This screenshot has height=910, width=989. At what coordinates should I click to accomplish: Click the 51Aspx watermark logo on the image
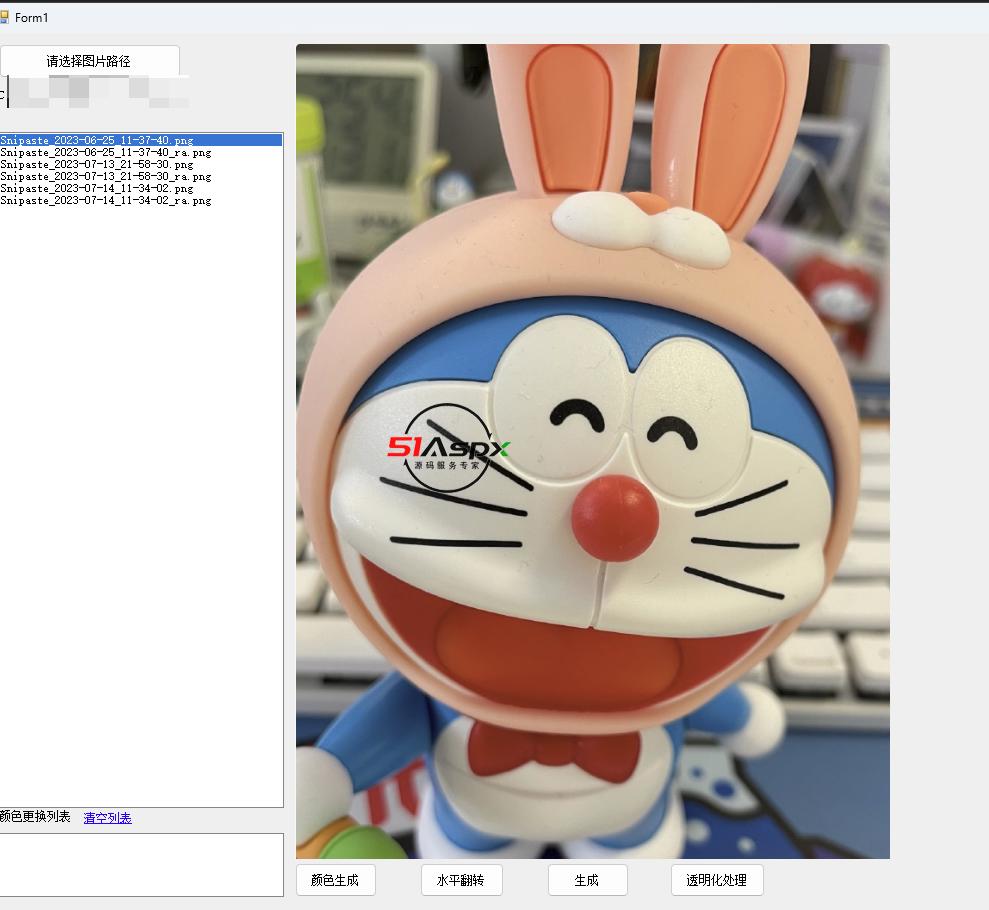[x=449, y=450]
